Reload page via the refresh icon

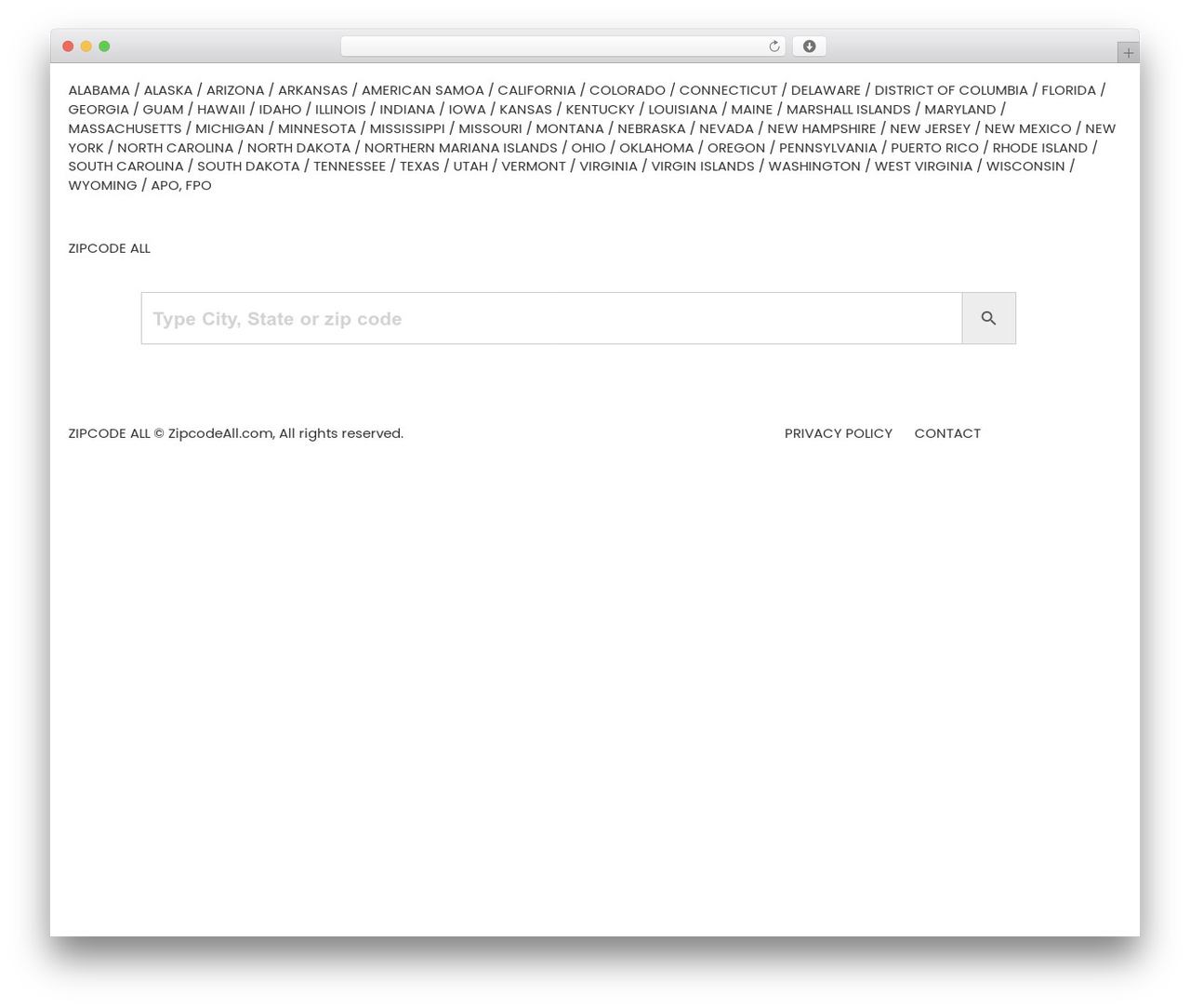click(x=773, y=46)
